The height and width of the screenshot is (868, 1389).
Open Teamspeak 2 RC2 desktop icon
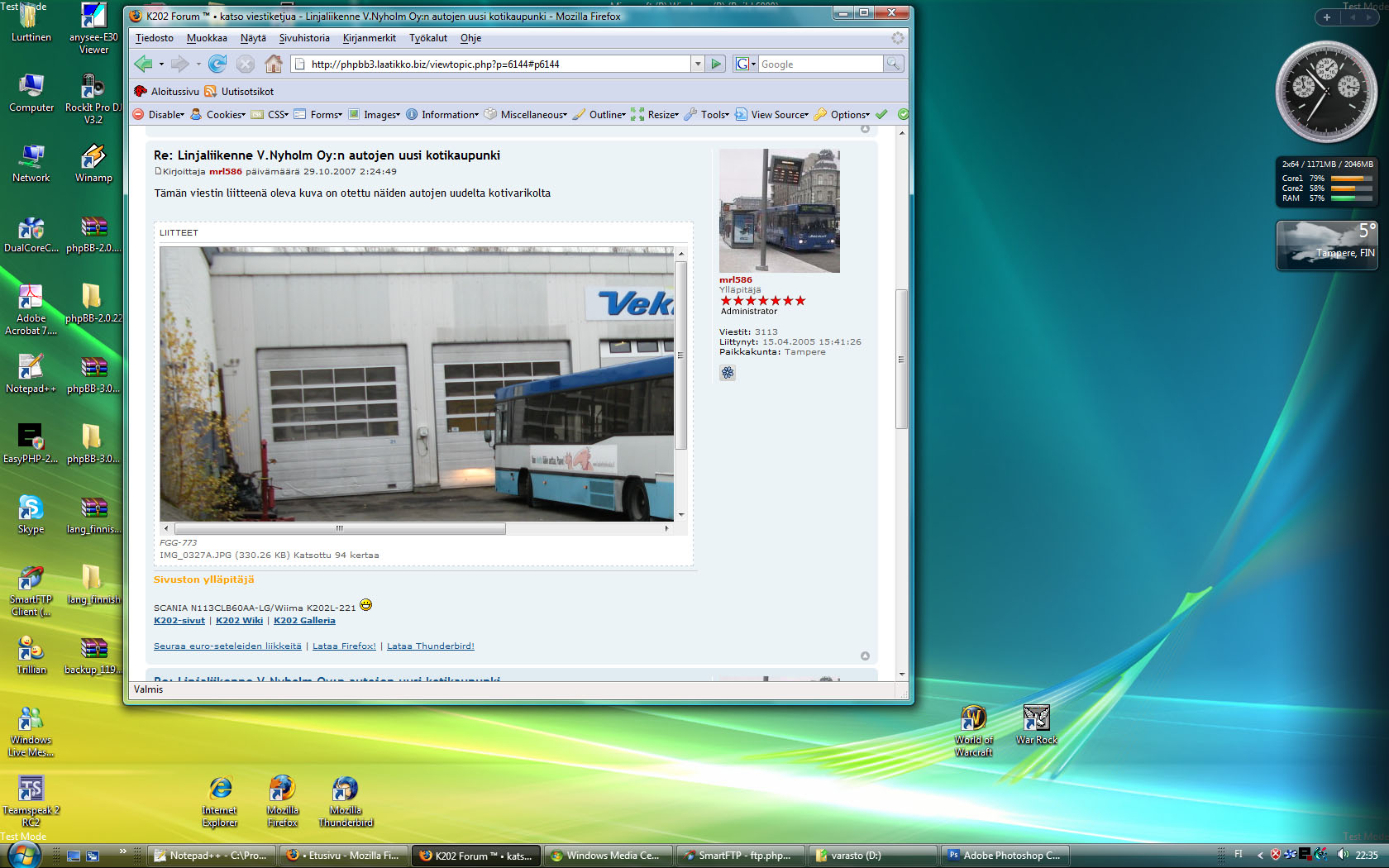click(31, 801)
